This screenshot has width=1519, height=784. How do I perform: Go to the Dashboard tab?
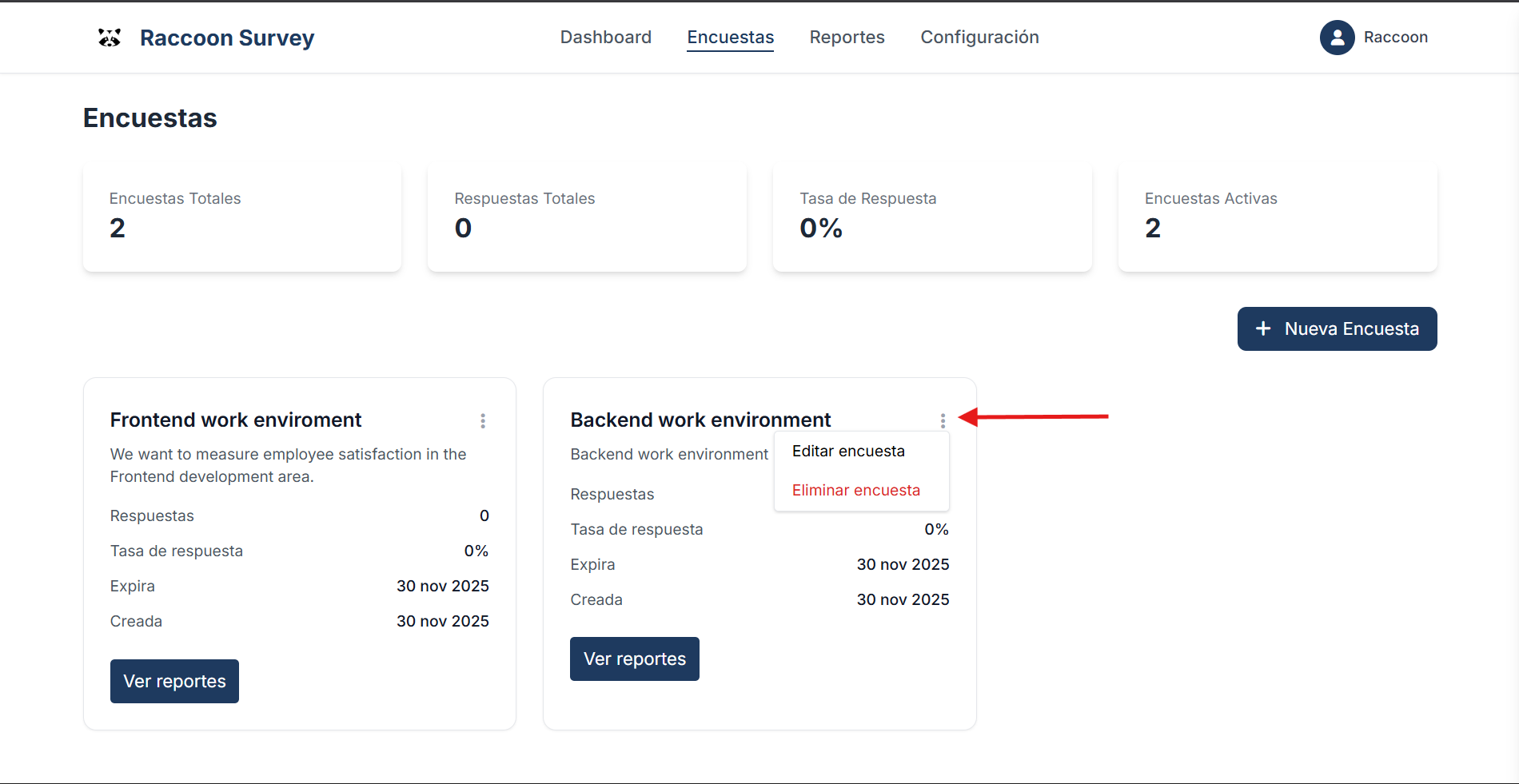click(605, 38)
